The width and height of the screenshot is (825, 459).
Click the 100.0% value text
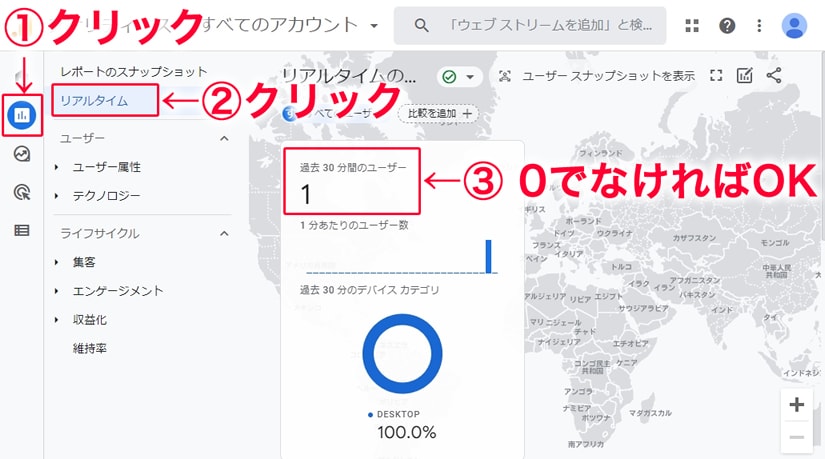pyautogui.click(x=406, y=433)
